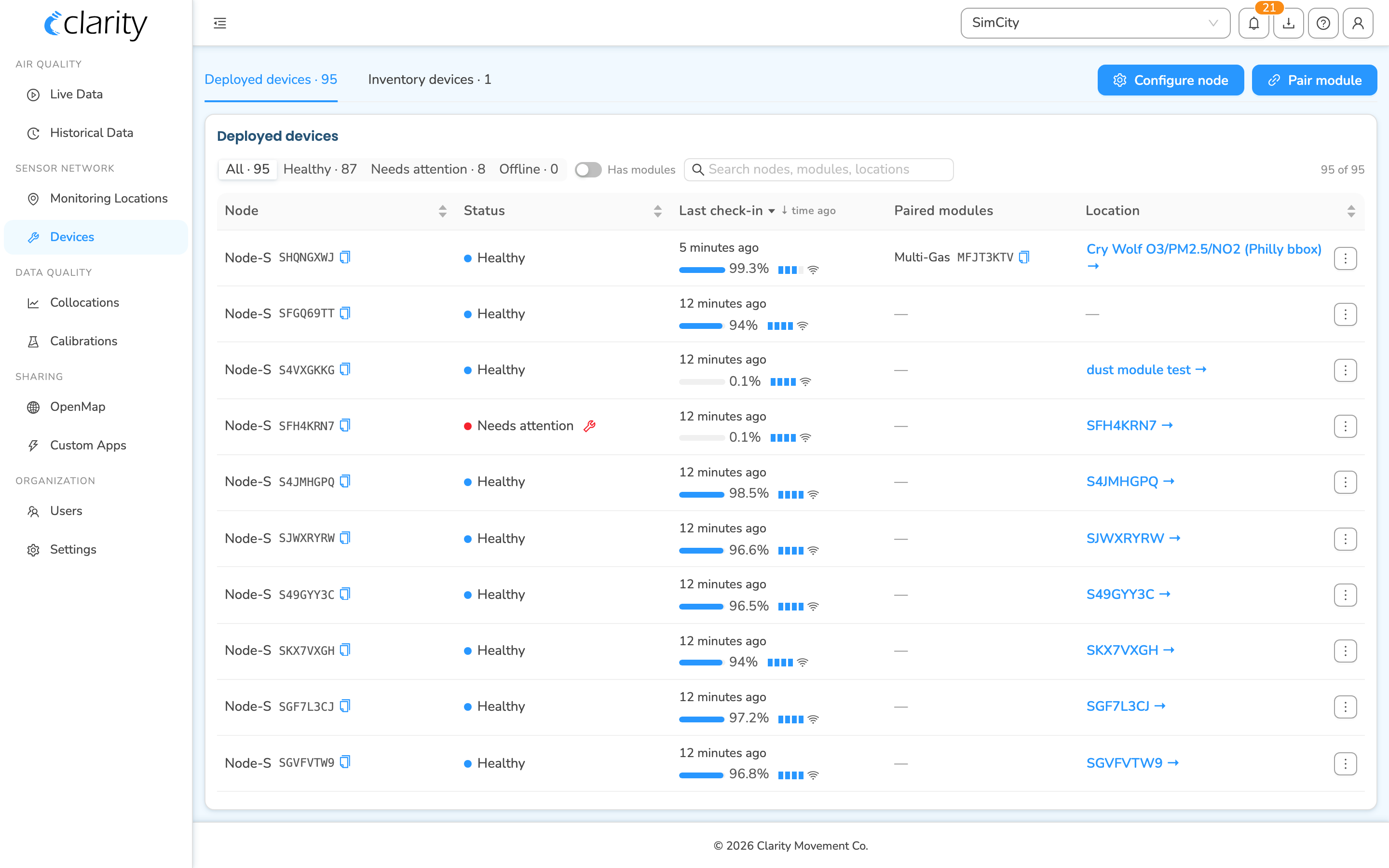Copy node ID SFH4KRN7
Viewport: 1389px width, 868px height.
(345, 425)
